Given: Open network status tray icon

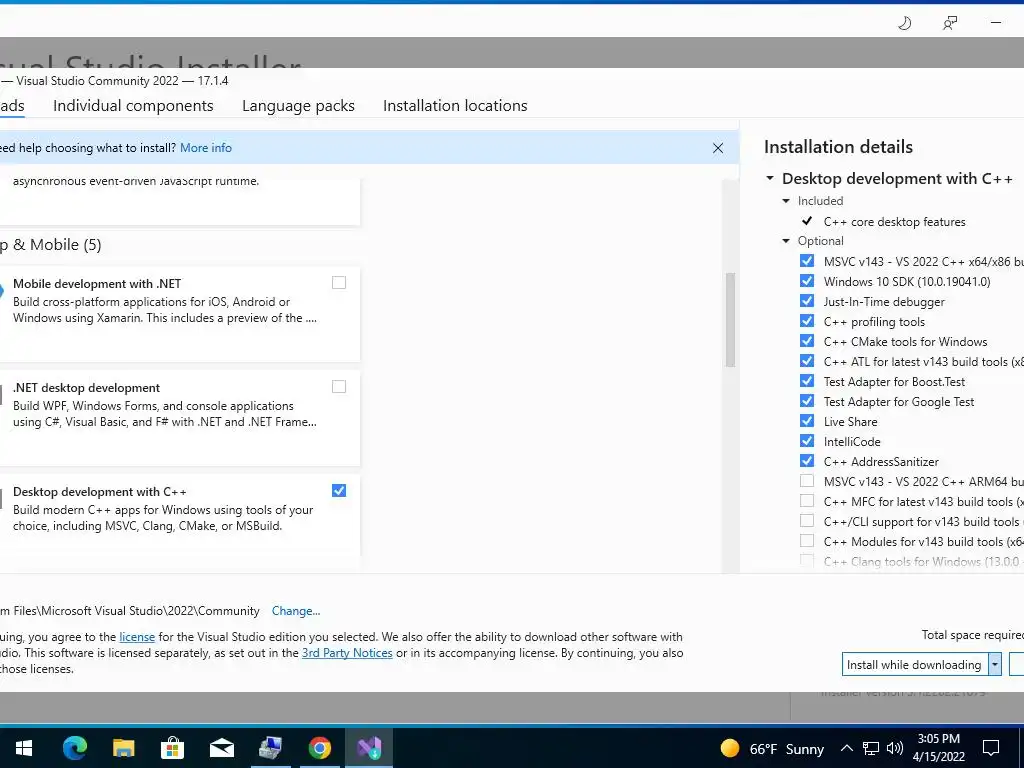Looking at the screenshot, I should [x=871, y=748].
